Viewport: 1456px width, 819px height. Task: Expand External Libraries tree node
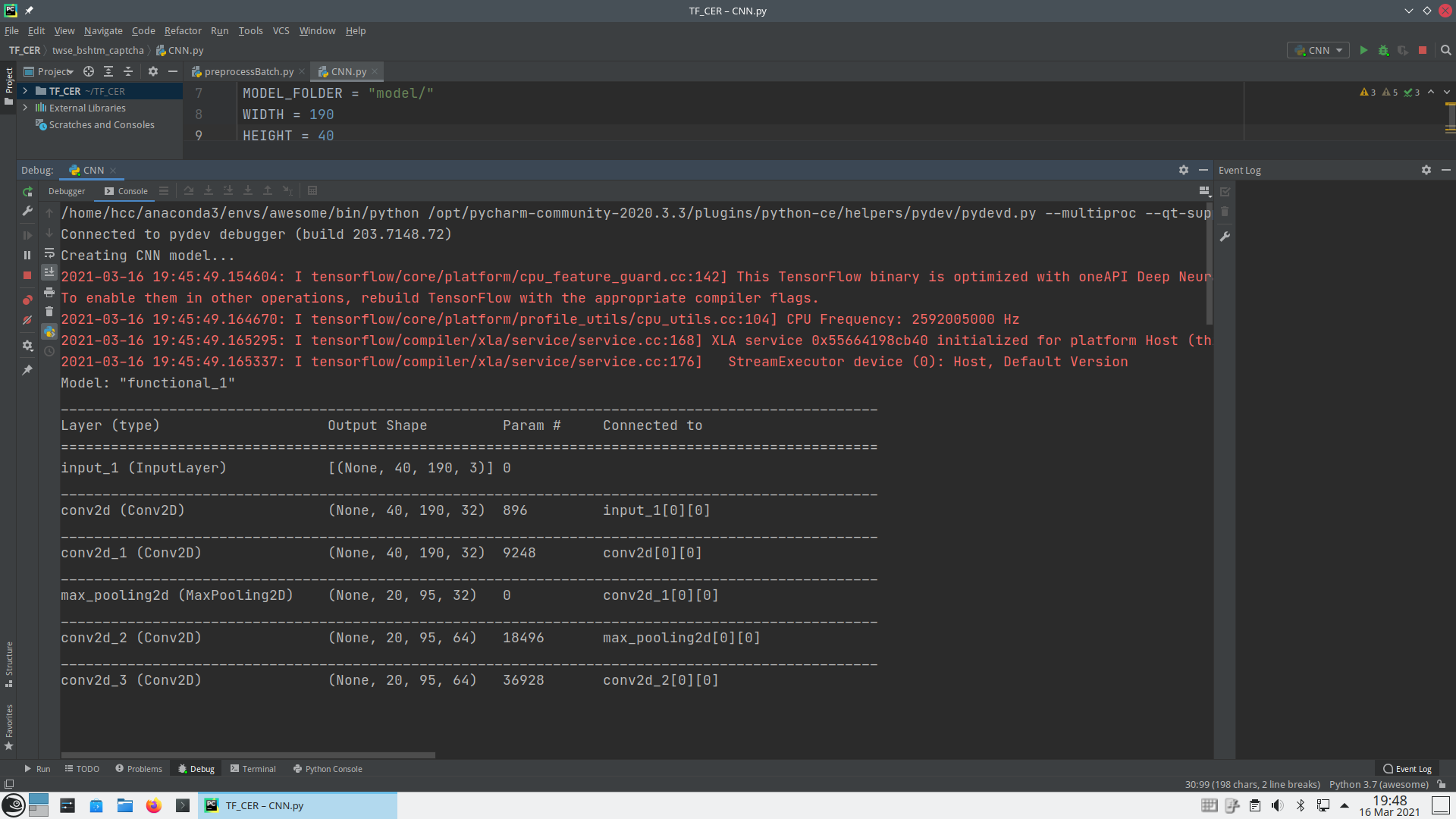pyautogui.click(x=25, y=108)
